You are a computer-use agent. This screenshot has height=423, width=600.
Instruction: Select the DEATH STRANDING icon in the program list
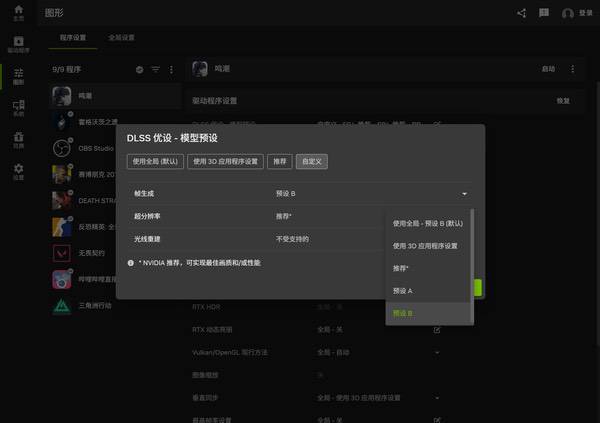pyautogui.click(x=62, y=201)
